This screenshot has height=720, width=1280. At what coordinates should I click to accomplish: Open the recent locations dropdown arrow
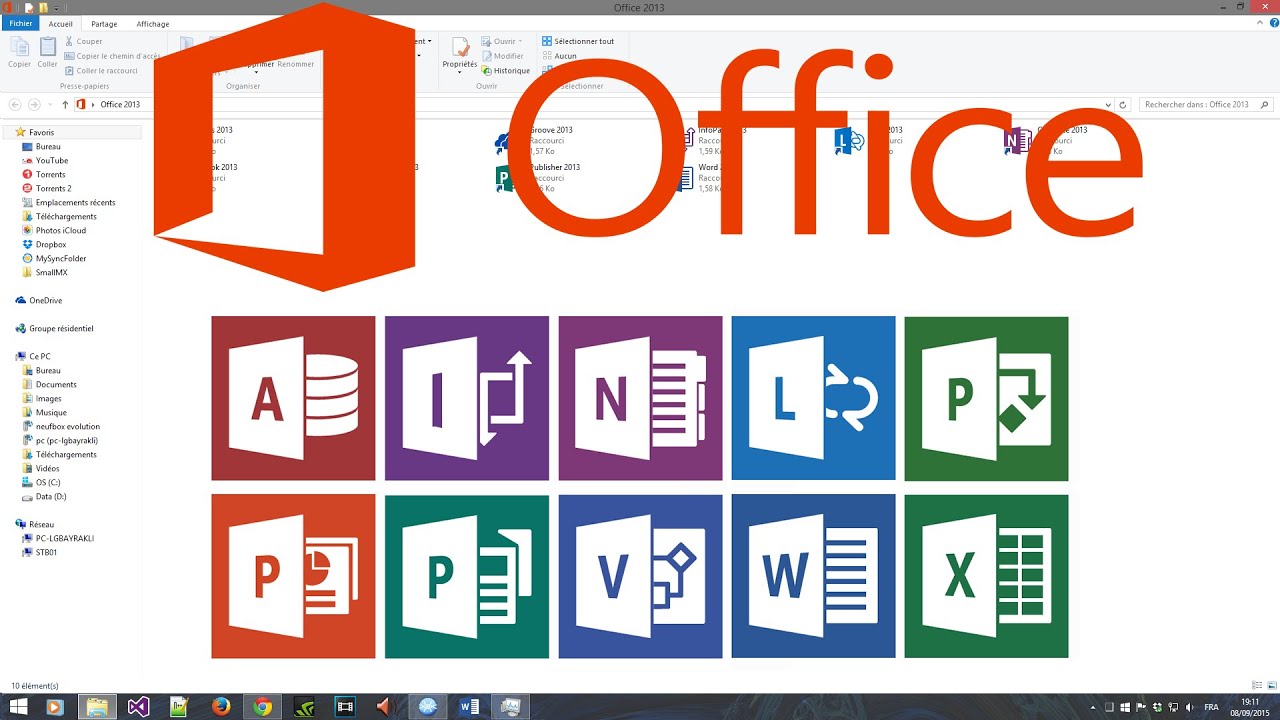(x=48, y=104)
